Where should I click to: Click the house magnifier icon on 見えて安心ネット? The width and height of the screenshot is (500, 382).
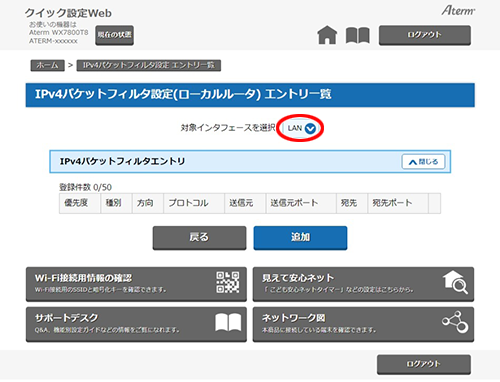pyautogui.click(x=455, y=283)
